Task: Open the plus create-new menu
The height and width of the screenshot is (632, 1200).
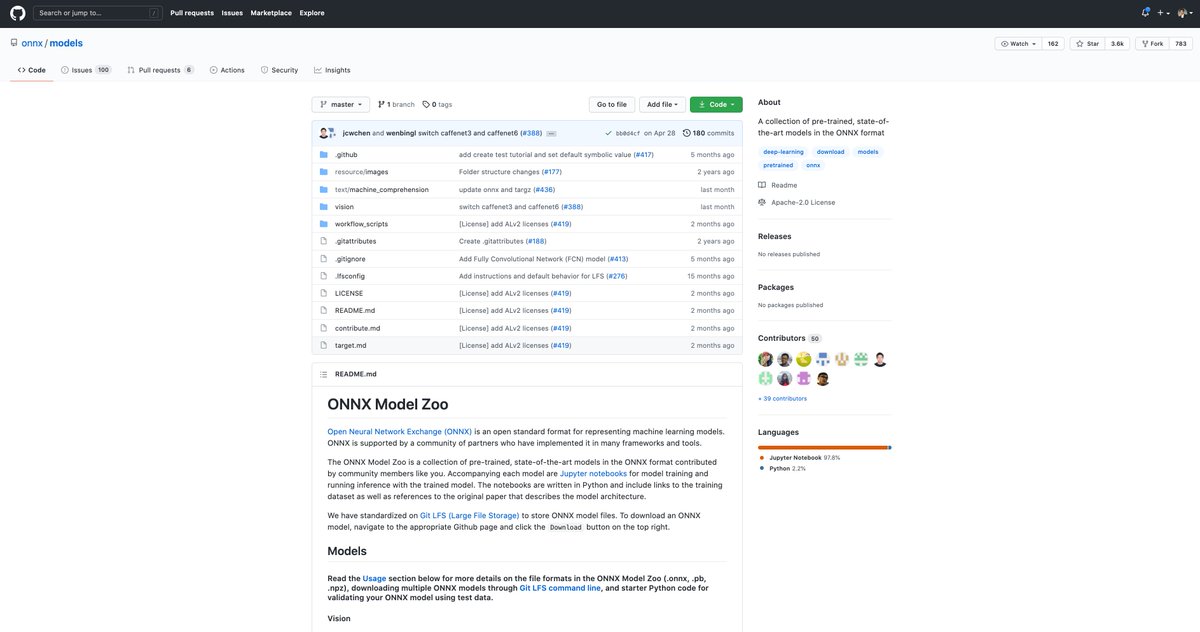Action: click(x=1163, y=13)
